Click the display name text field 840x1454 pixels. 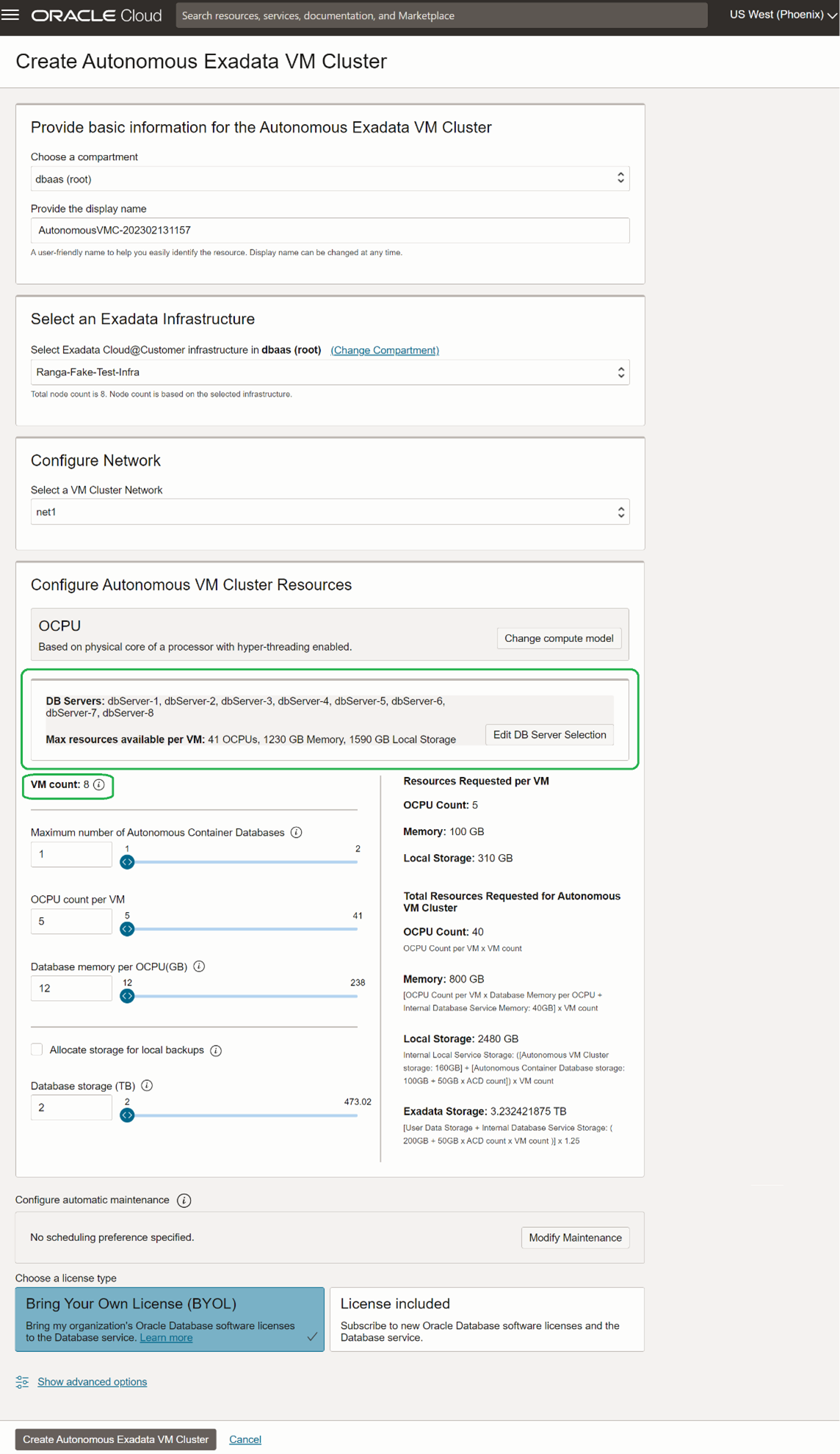pyautogui.click(x=330, y=231)
